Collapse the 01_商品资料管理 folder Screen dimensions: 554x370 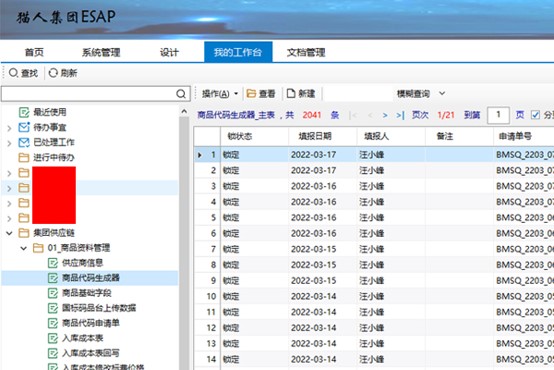(x=23, y=248)
